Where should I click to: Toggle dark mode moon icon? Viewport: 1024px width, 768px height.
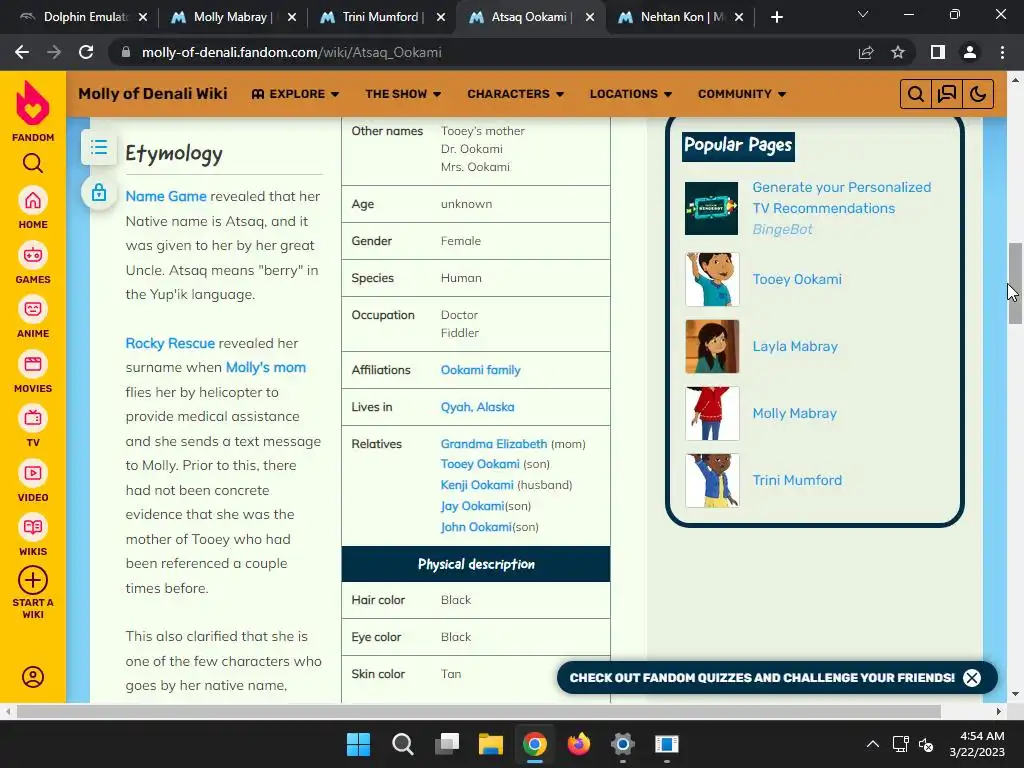(978, 94)
